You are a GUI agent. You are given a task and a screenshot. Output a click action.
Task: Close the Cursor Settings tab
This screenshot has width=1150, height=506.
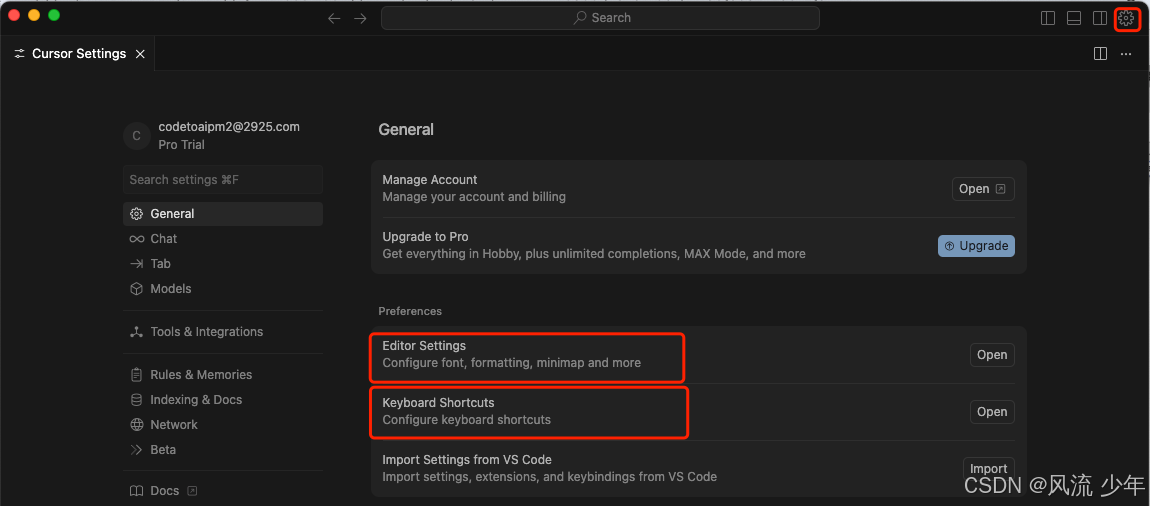(x=140, y=54)
